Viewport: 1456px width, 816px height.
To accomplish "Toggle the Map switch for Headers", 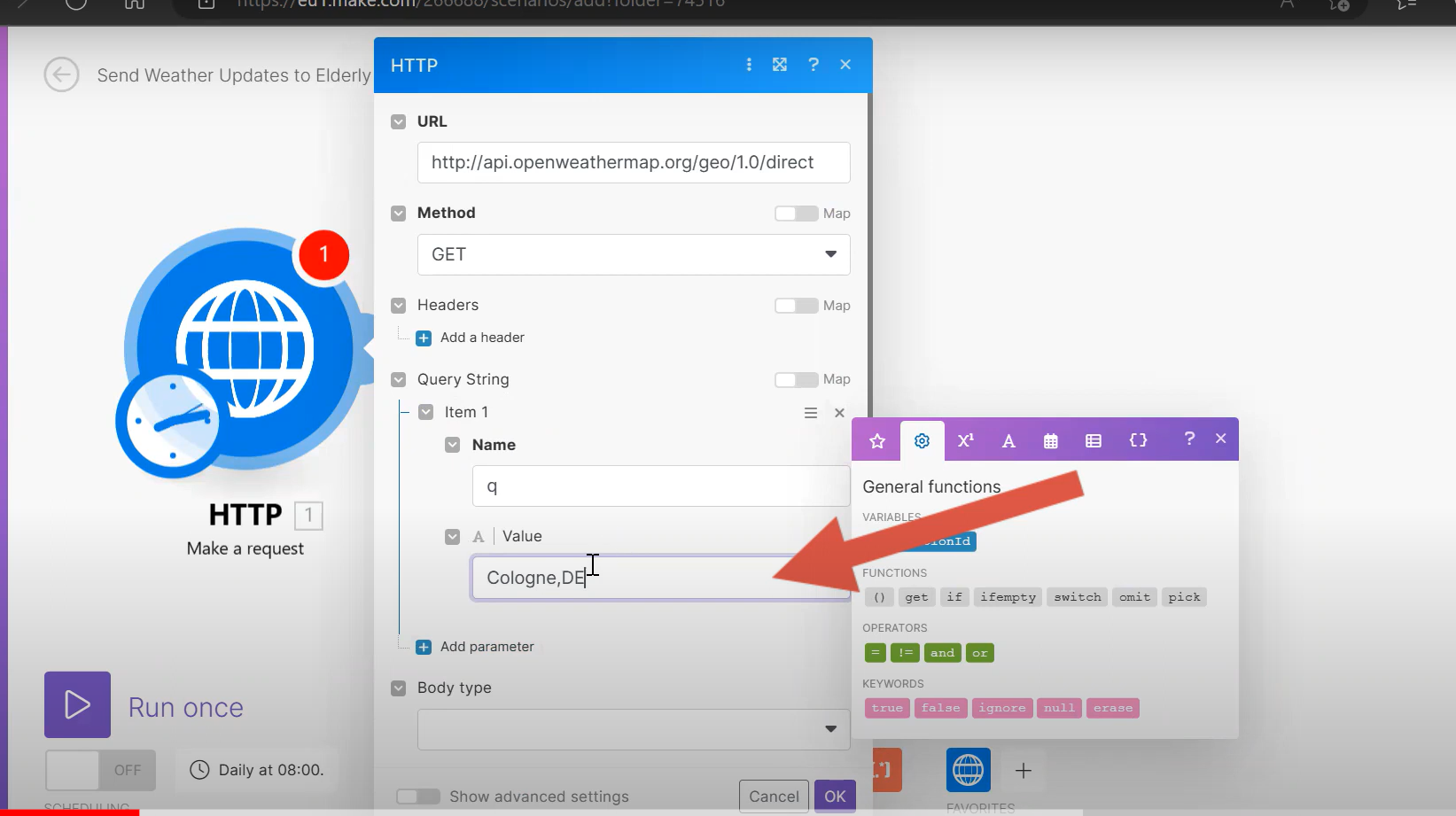I will coord(796,306).
